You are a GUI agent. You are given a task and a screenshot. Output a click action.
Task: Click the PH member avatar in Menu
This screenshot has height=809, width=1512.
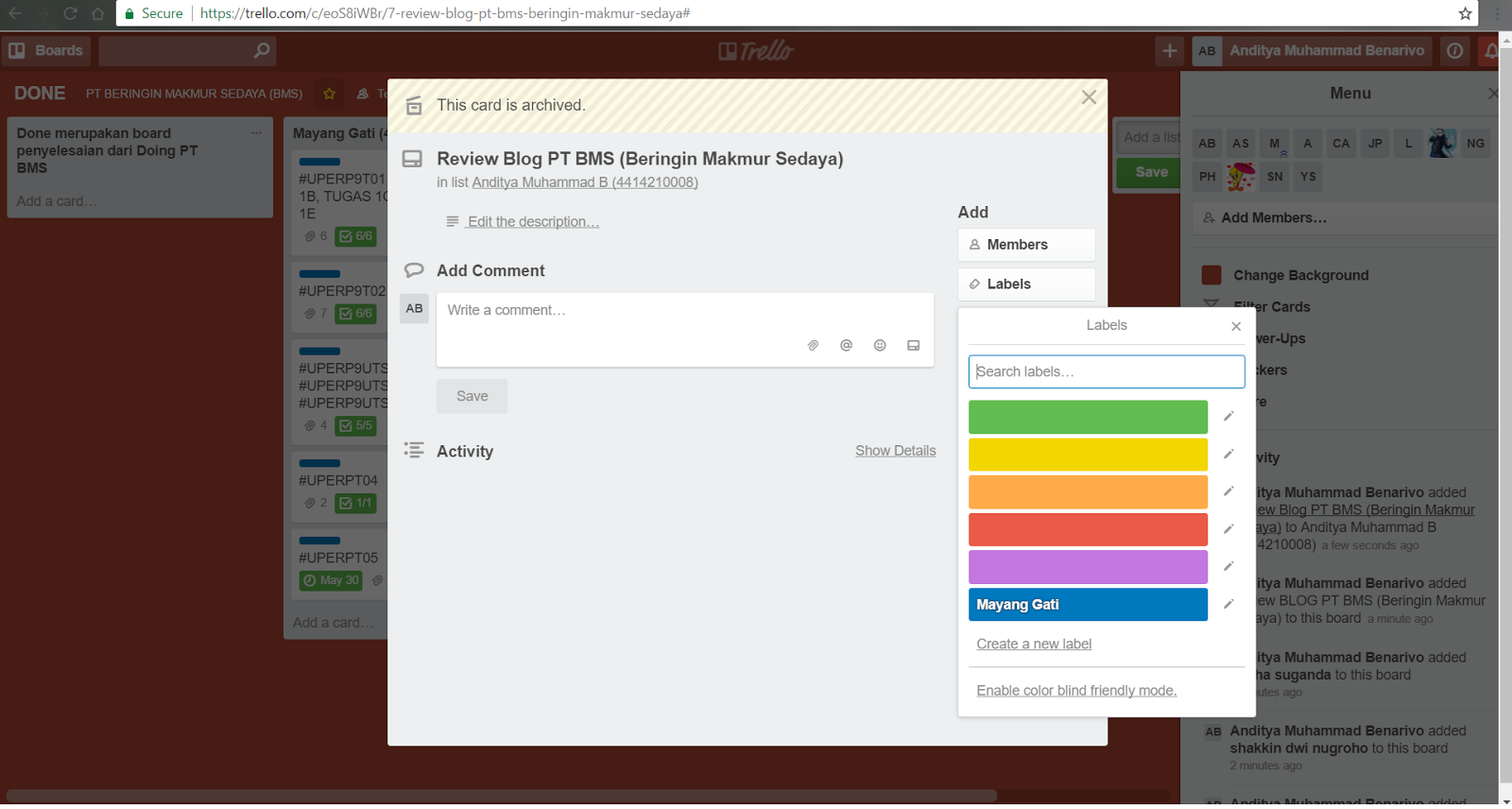(1207, 177)
